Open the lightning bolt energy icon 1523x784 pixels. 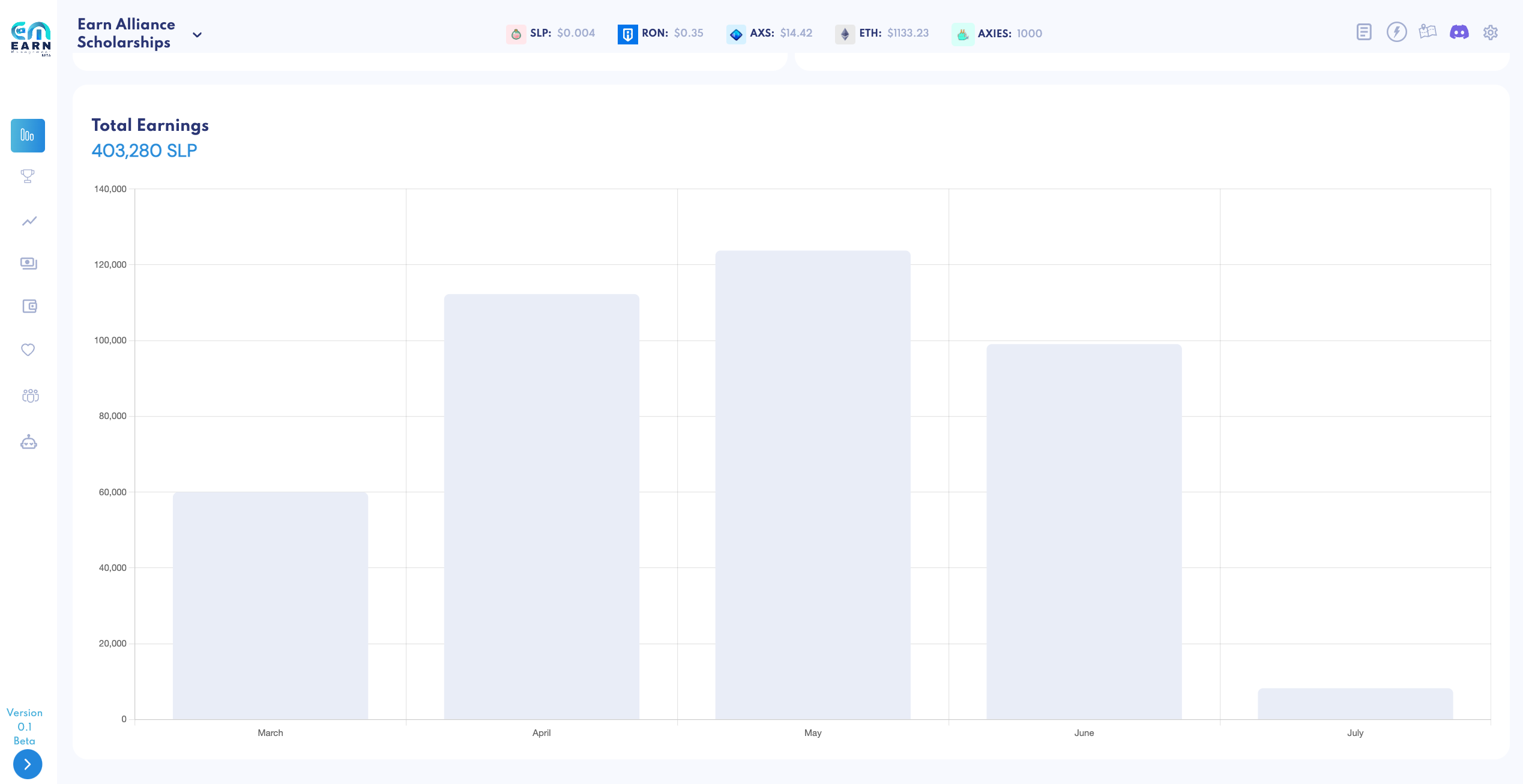coord(1396,32)
